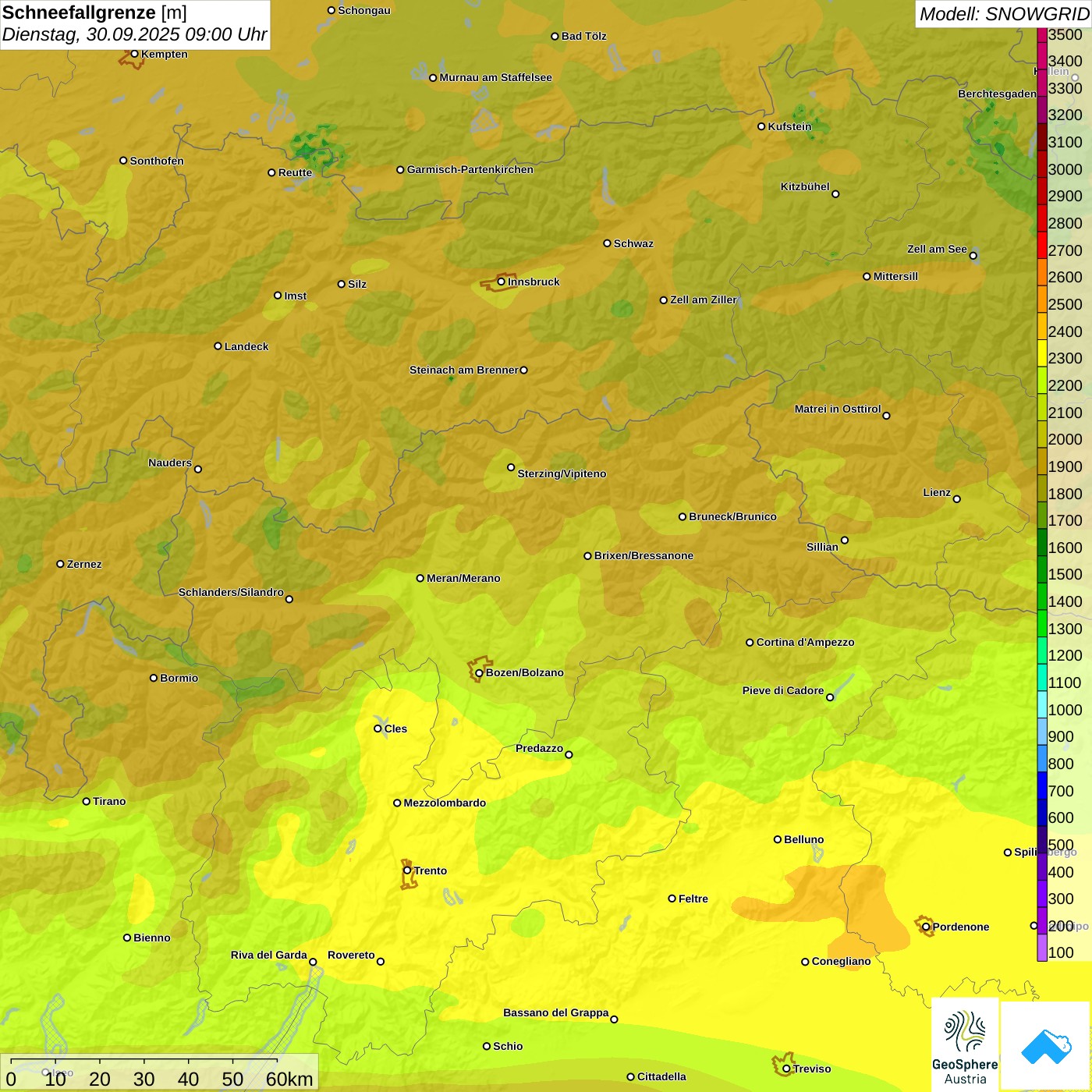
Task: Click the Kitzbühel location dot
Action: click(835, 194)
